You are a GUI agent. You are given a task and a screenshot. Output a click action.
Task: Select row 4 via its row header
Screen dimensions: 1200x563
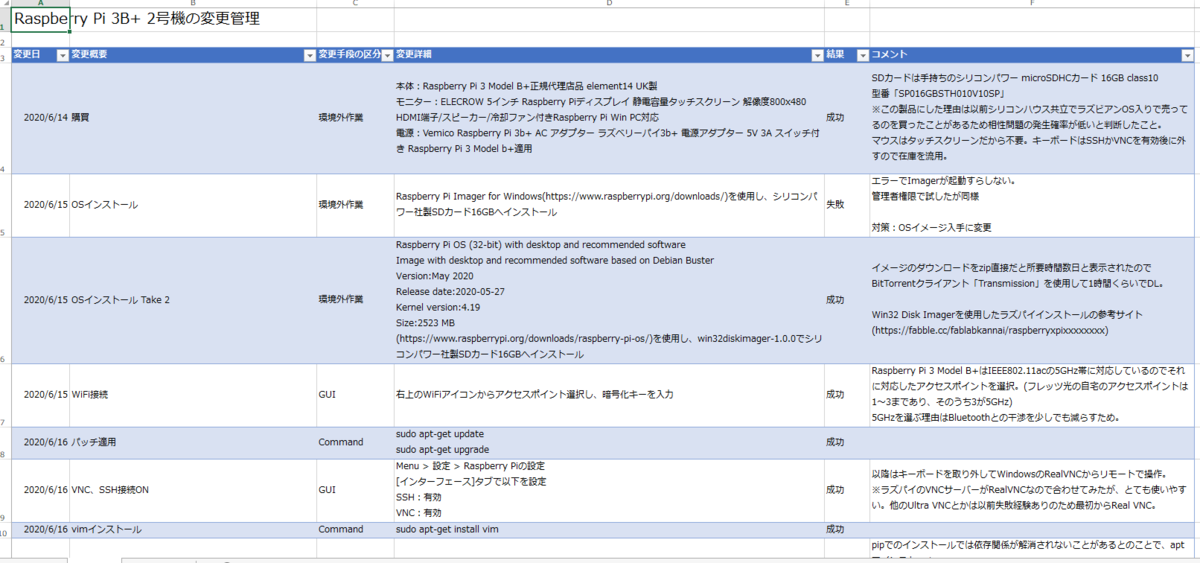coord(5,118)
